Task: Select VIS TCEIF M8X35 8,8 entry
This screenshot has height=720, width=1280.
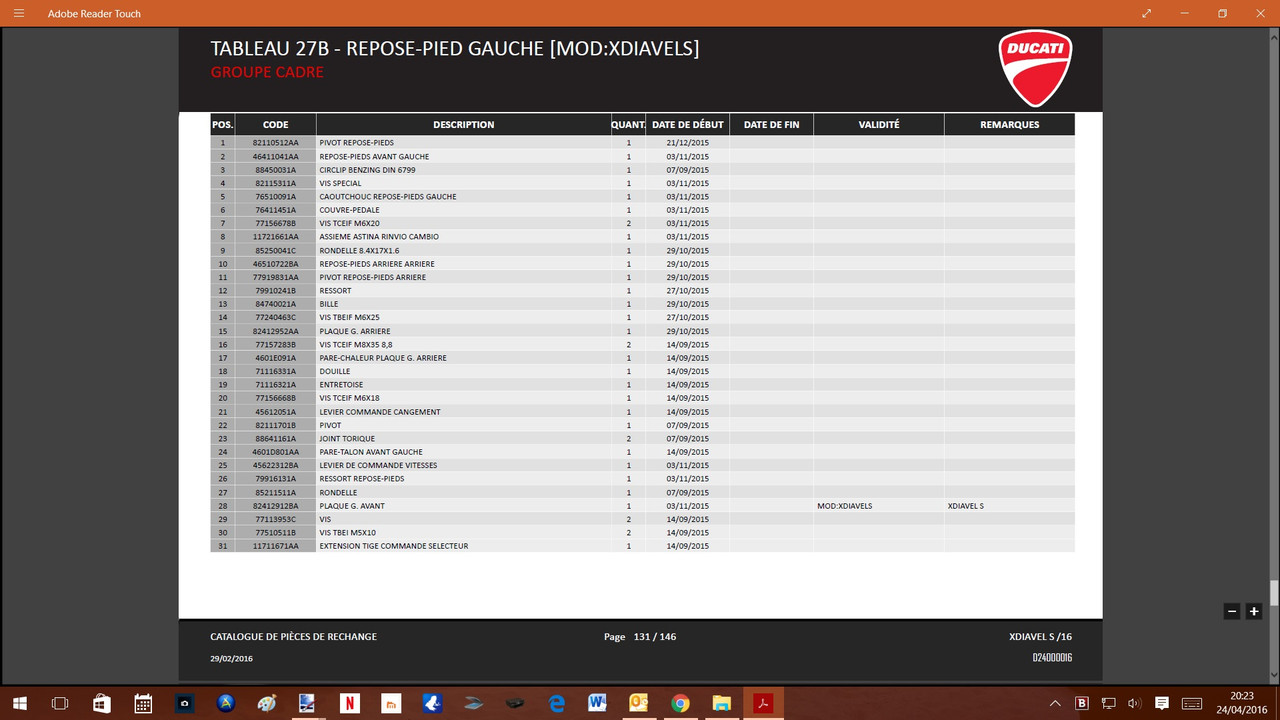Action: click(x=356, y=345)
